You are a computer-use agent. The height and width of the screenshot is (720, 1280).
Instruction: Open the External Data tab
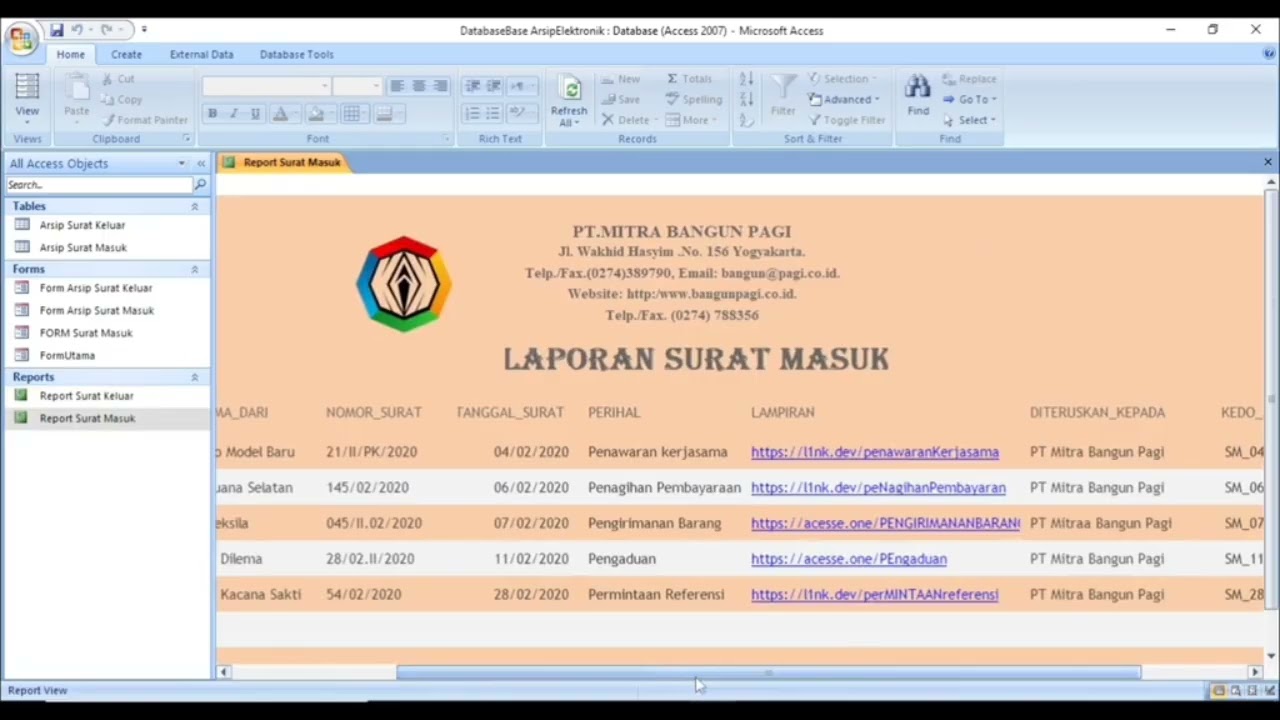pos(201,54)
